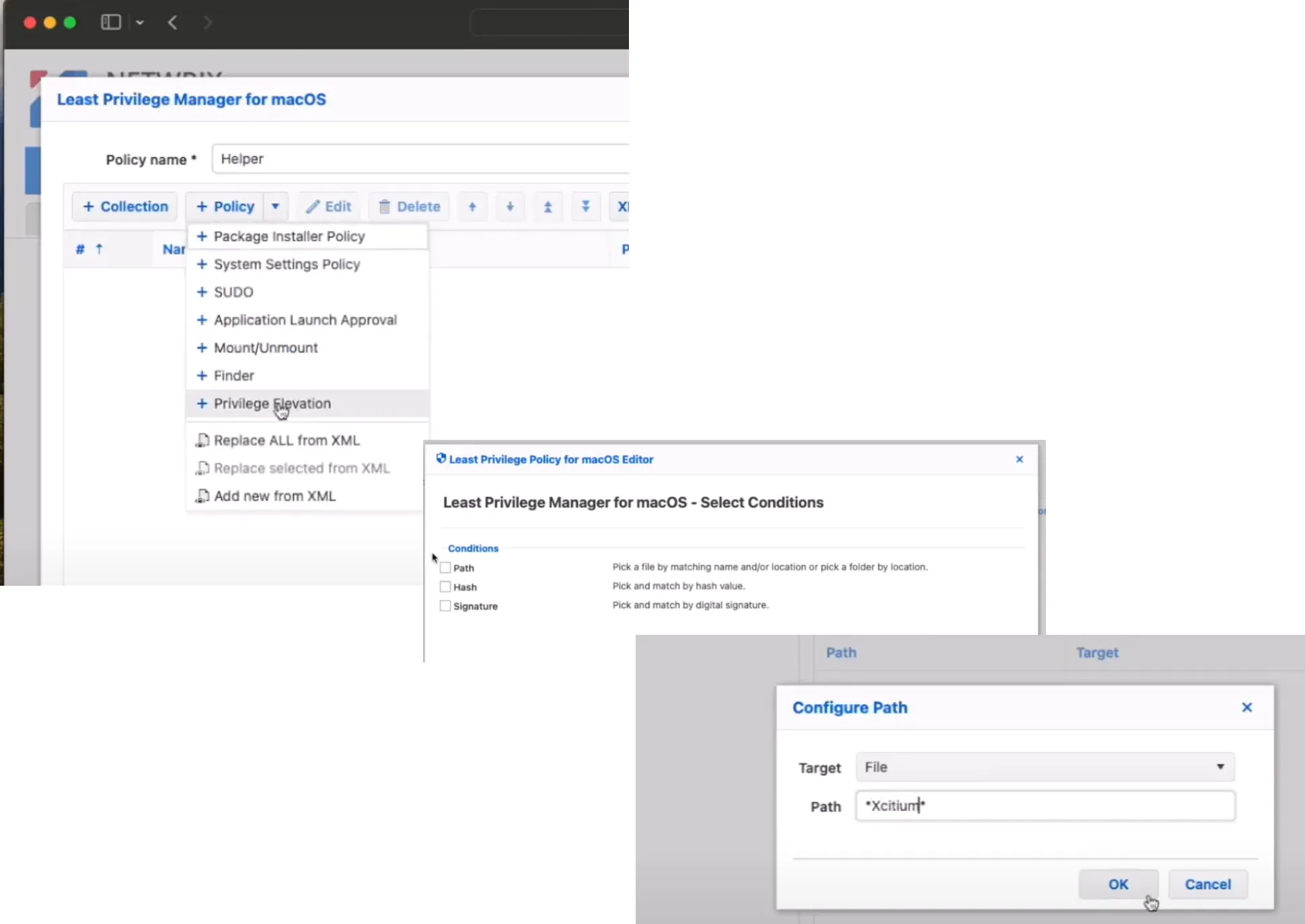Add a Privilege Elevation policy
The image size is (1305, 924).
(307, 403)
